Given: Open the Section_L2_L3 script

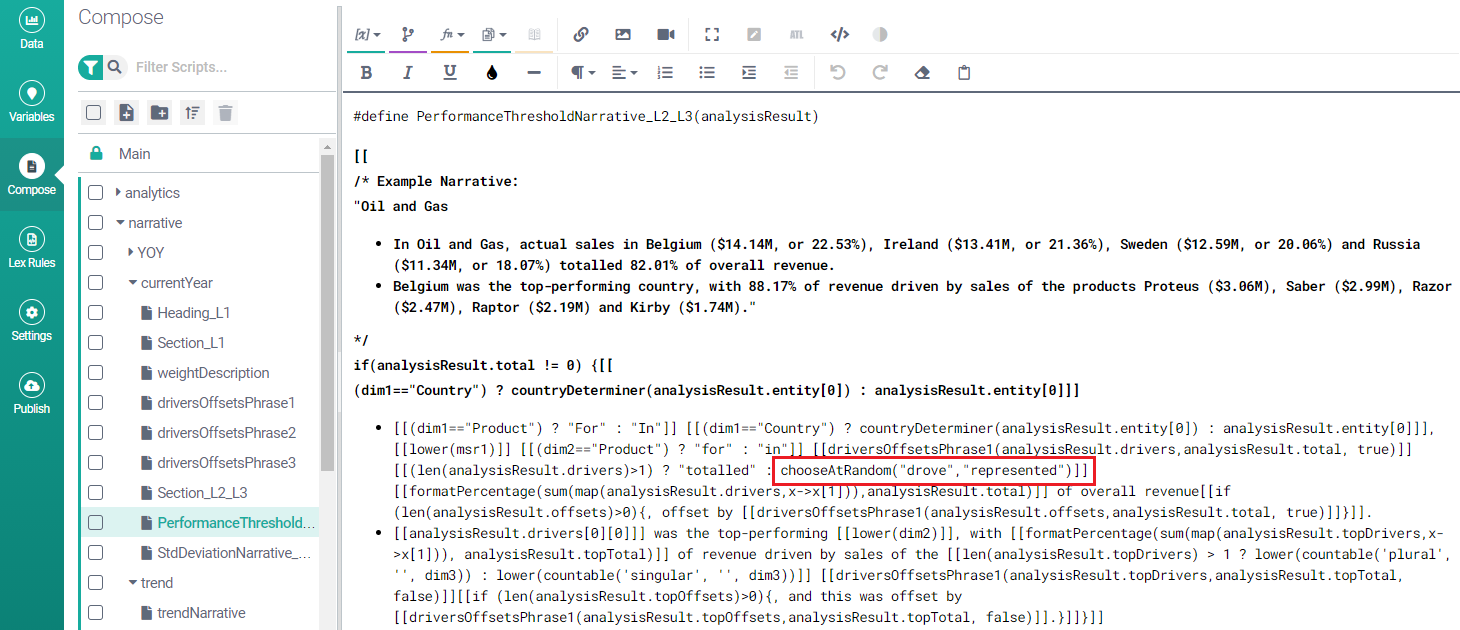Looking at the screenshot, I should [x=202, y=493].
